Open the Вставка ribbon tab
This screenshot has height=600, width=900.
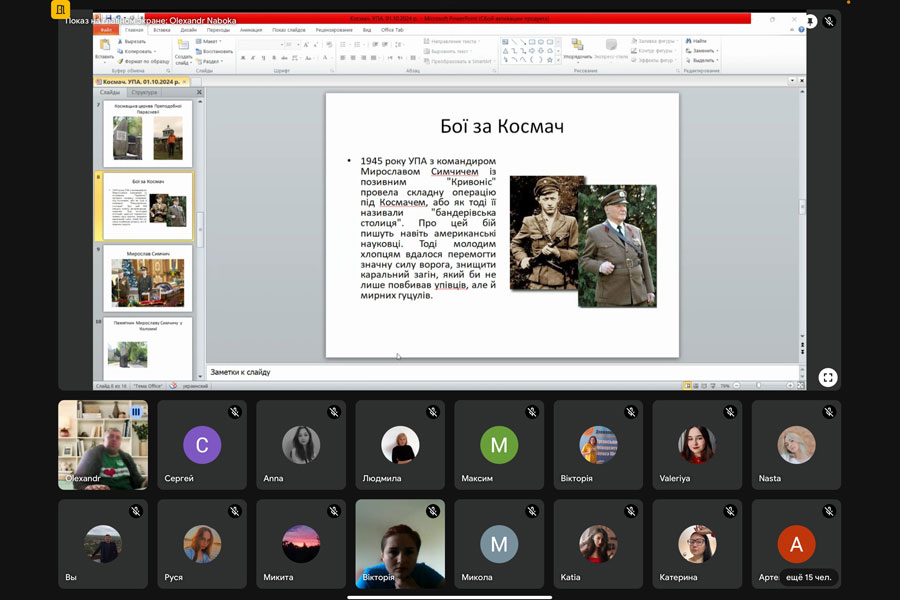(162, 30)
